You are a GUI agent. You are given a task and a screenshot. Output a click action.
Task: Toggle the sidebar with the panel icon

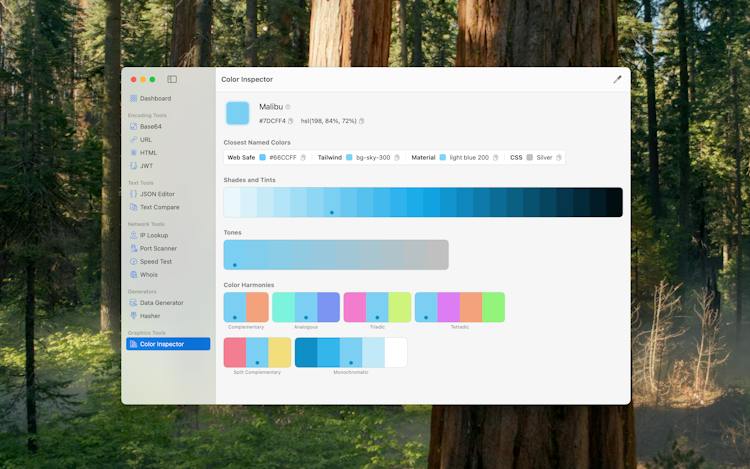172,79
